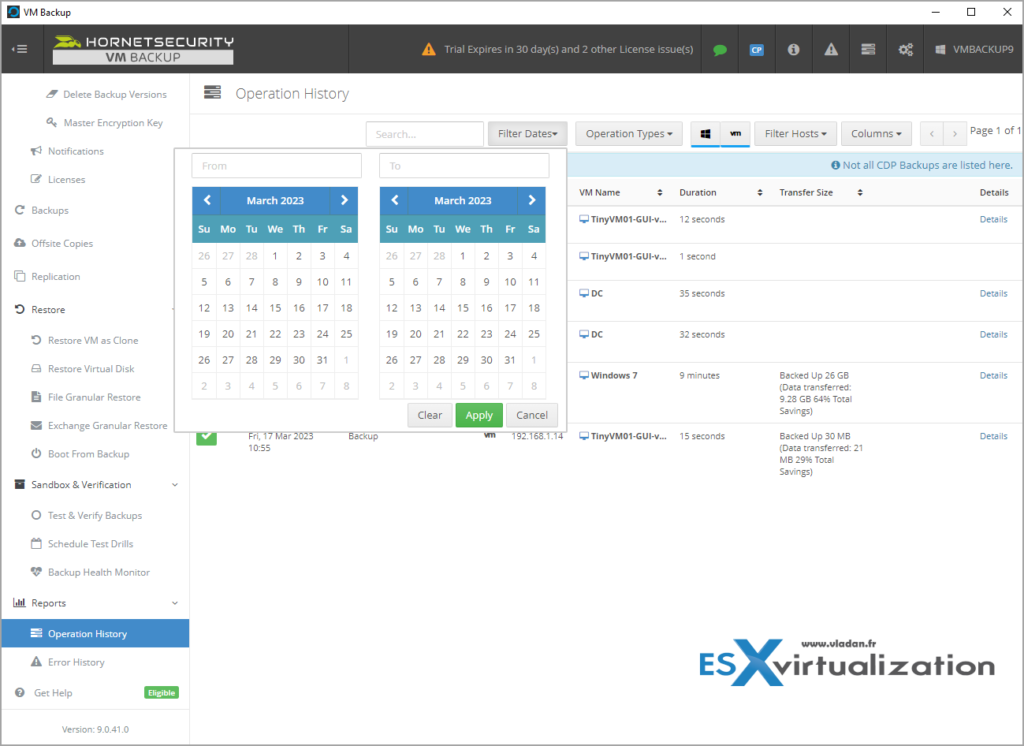Open the log list icon in top toolbar
Screen dimensions: 1024x746
(867, 48)
